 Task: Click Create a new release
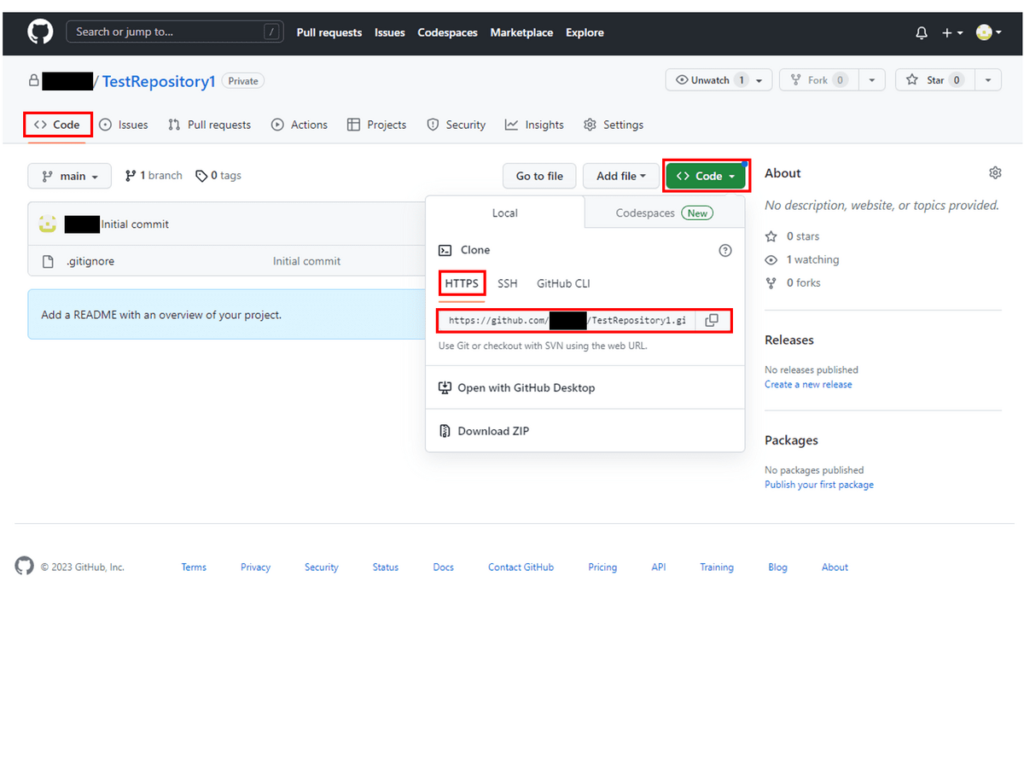coord(808,385)
